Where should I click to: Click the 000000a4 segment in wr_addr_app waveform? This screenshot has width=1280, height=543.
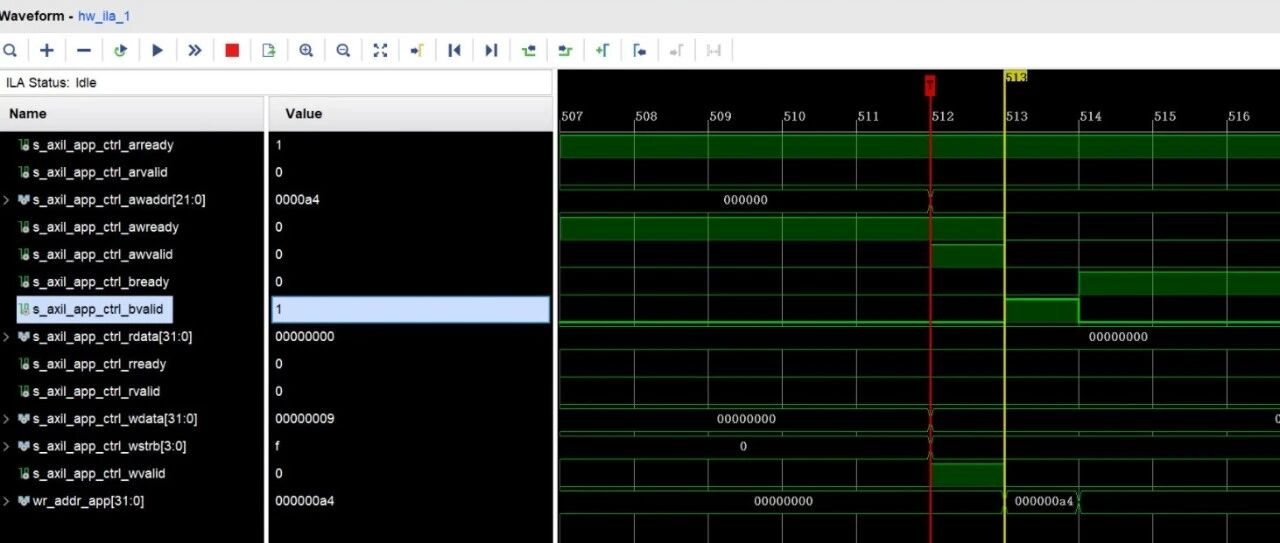click(1042, 501)
